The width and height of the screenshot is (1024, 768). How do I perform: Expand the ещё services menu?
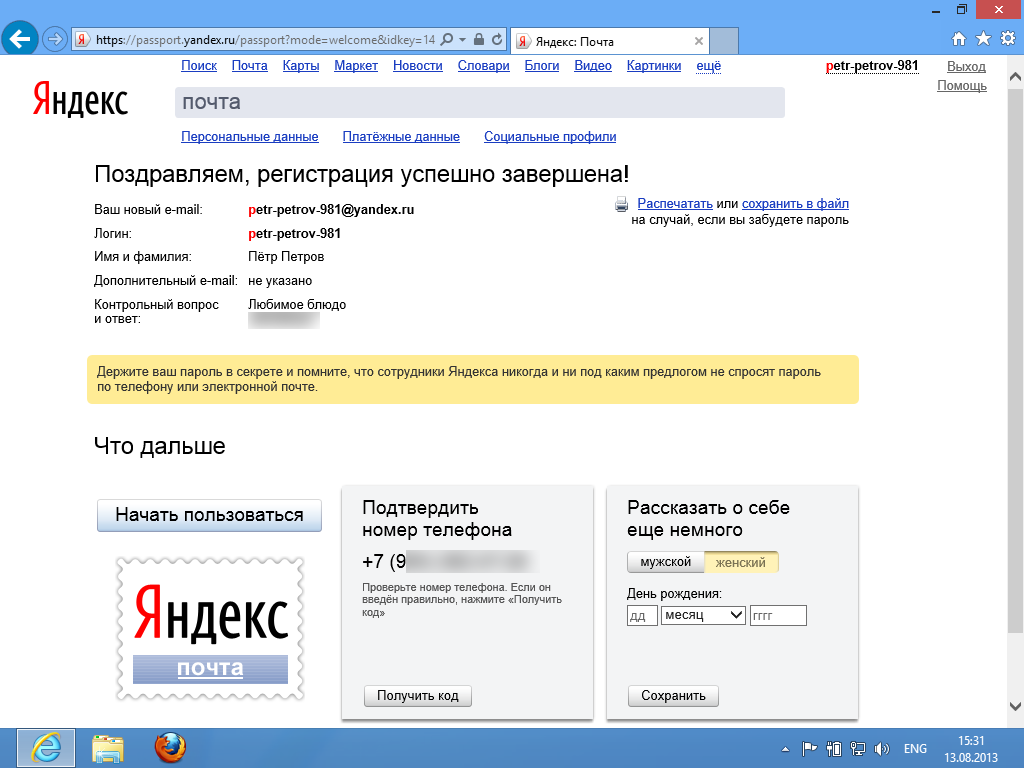709,65
